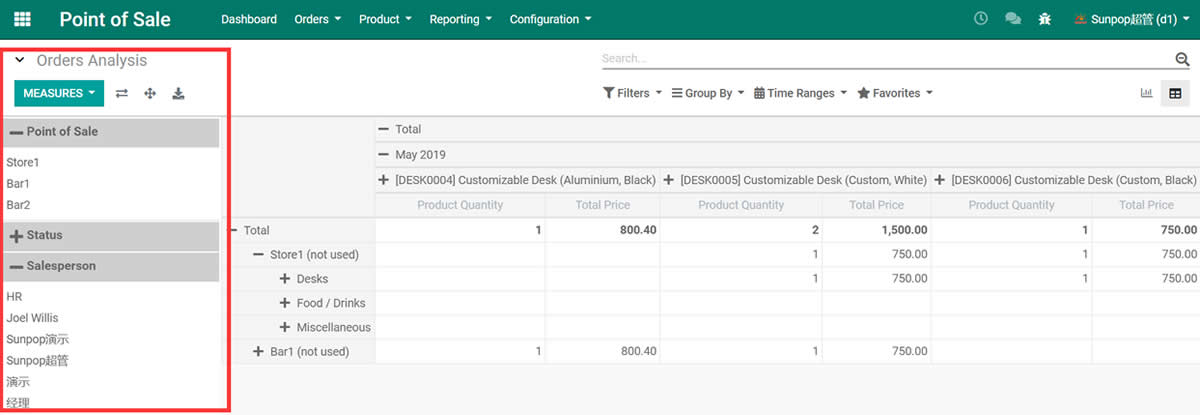The height and width of the screenshot is (415, 1200).
Task: Open the MEASURES dropdown
Action: pyautogui.click(x=59, y=93)
